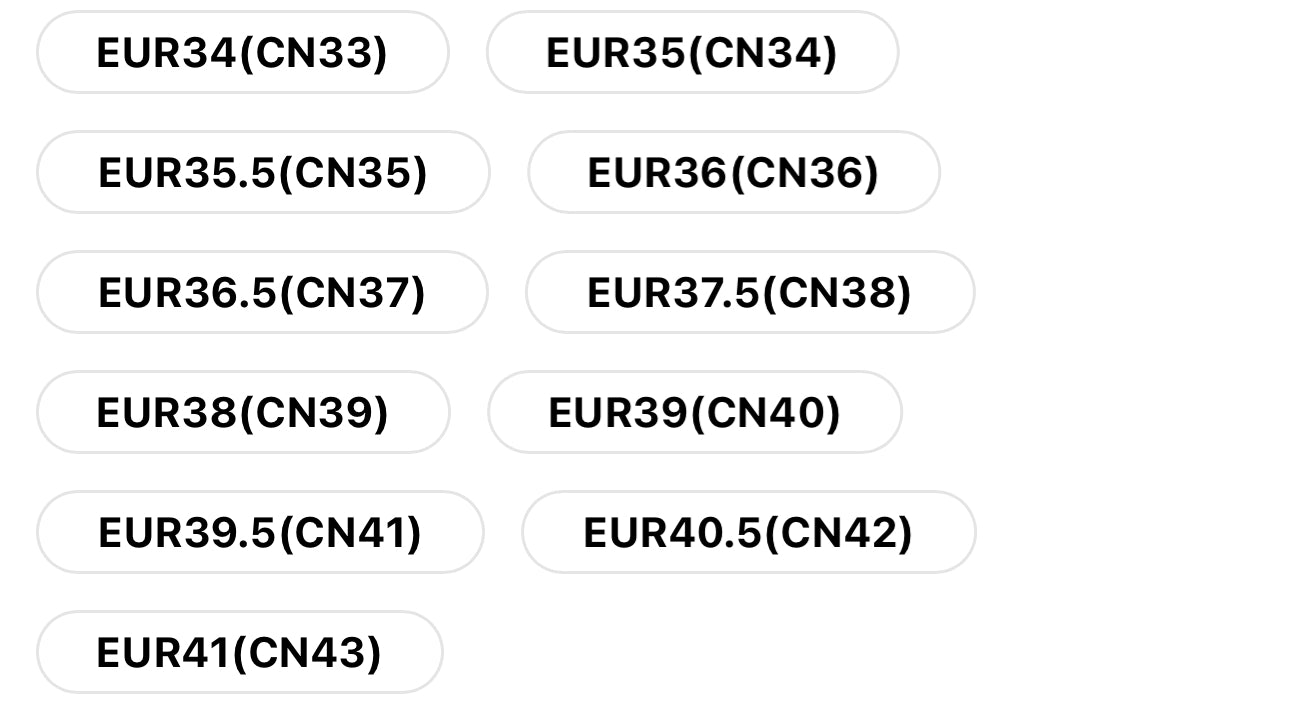Click the CN35 size pill
1290x722 pixels.
263,172
